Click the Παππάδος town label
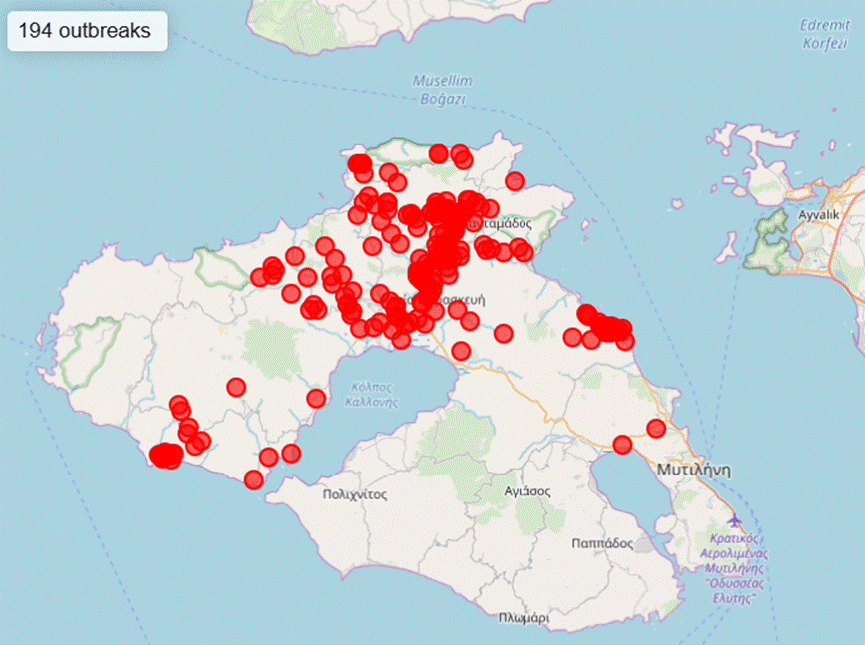 pos(602,543)
